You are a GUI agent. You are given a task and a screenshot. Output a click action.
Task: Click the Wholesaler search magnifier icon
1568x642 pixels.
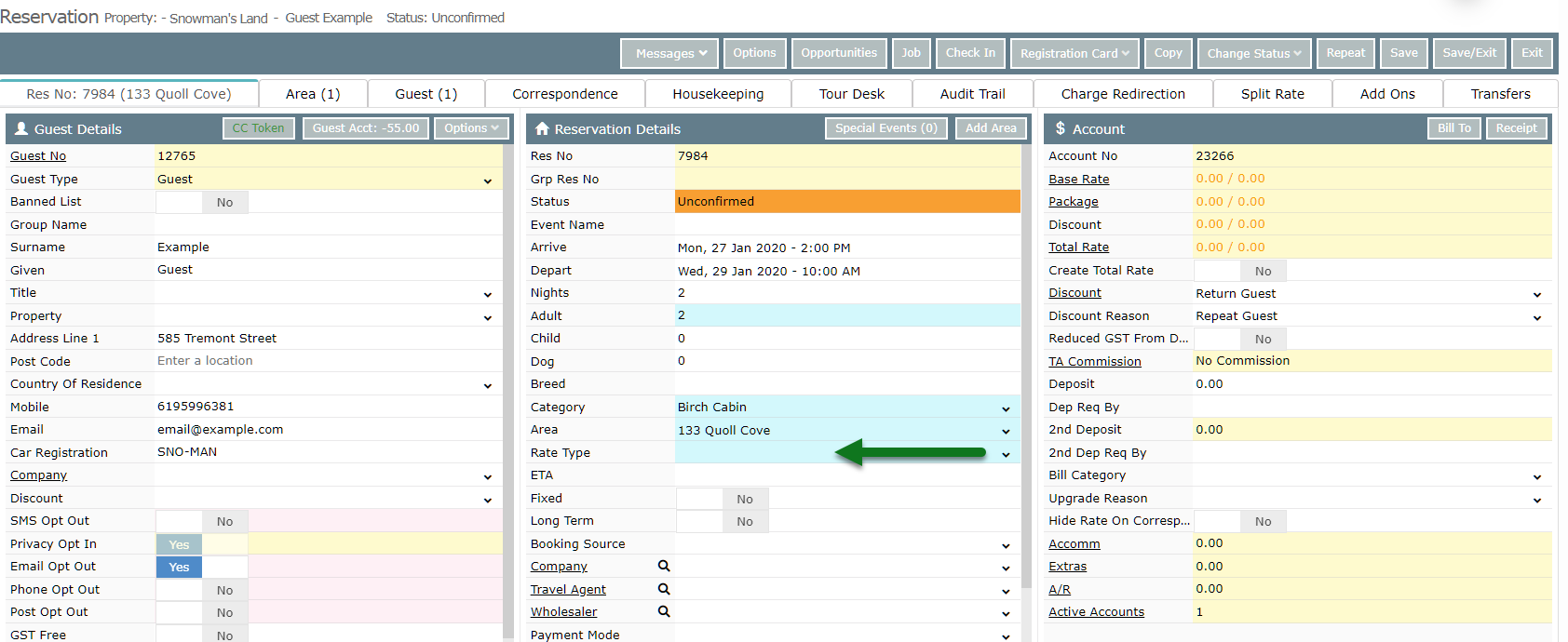[x=664, y=611]
